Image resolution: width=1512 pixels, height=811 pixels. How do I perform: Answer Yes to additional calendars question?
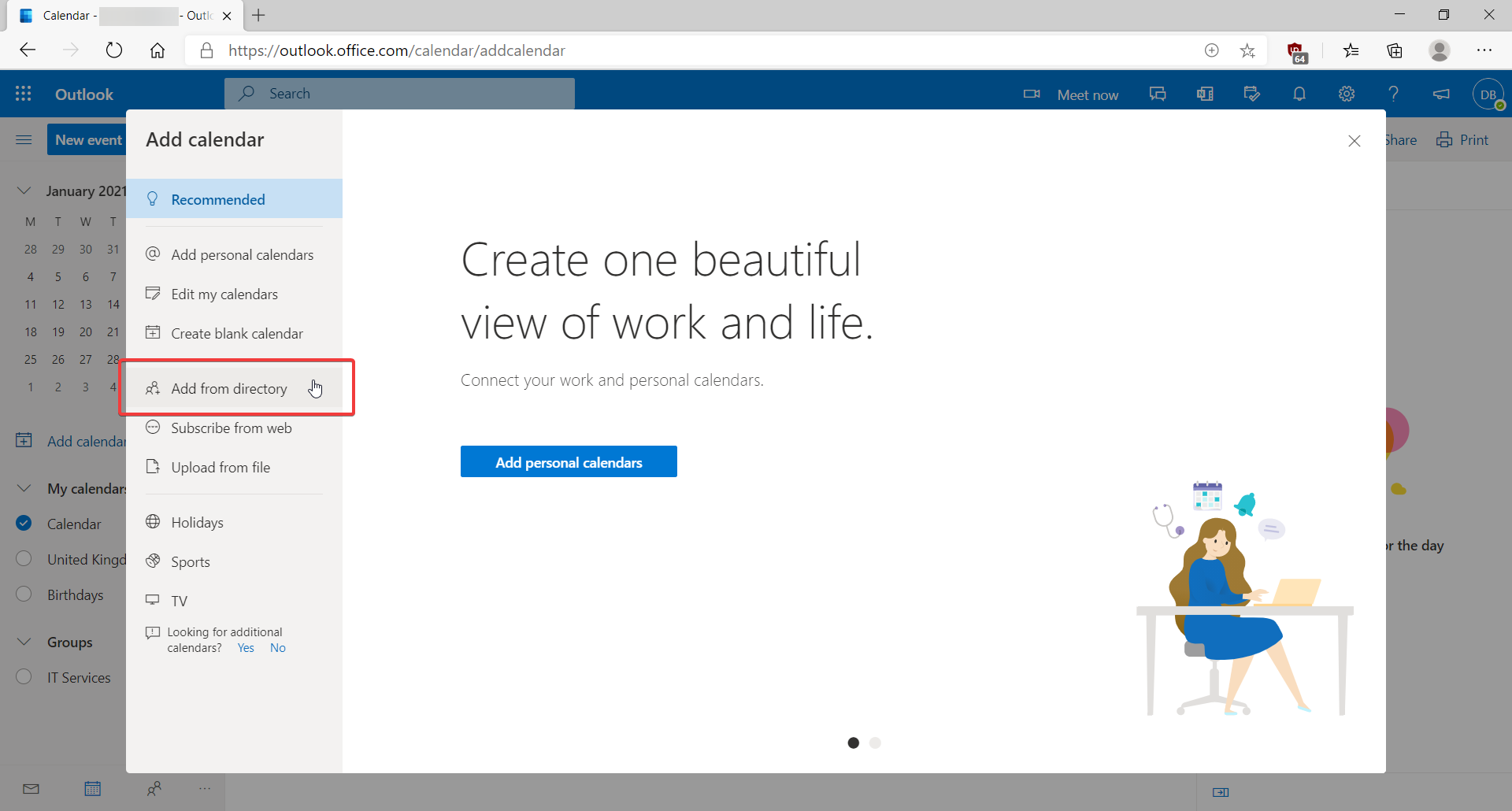[x=246, y=648]
